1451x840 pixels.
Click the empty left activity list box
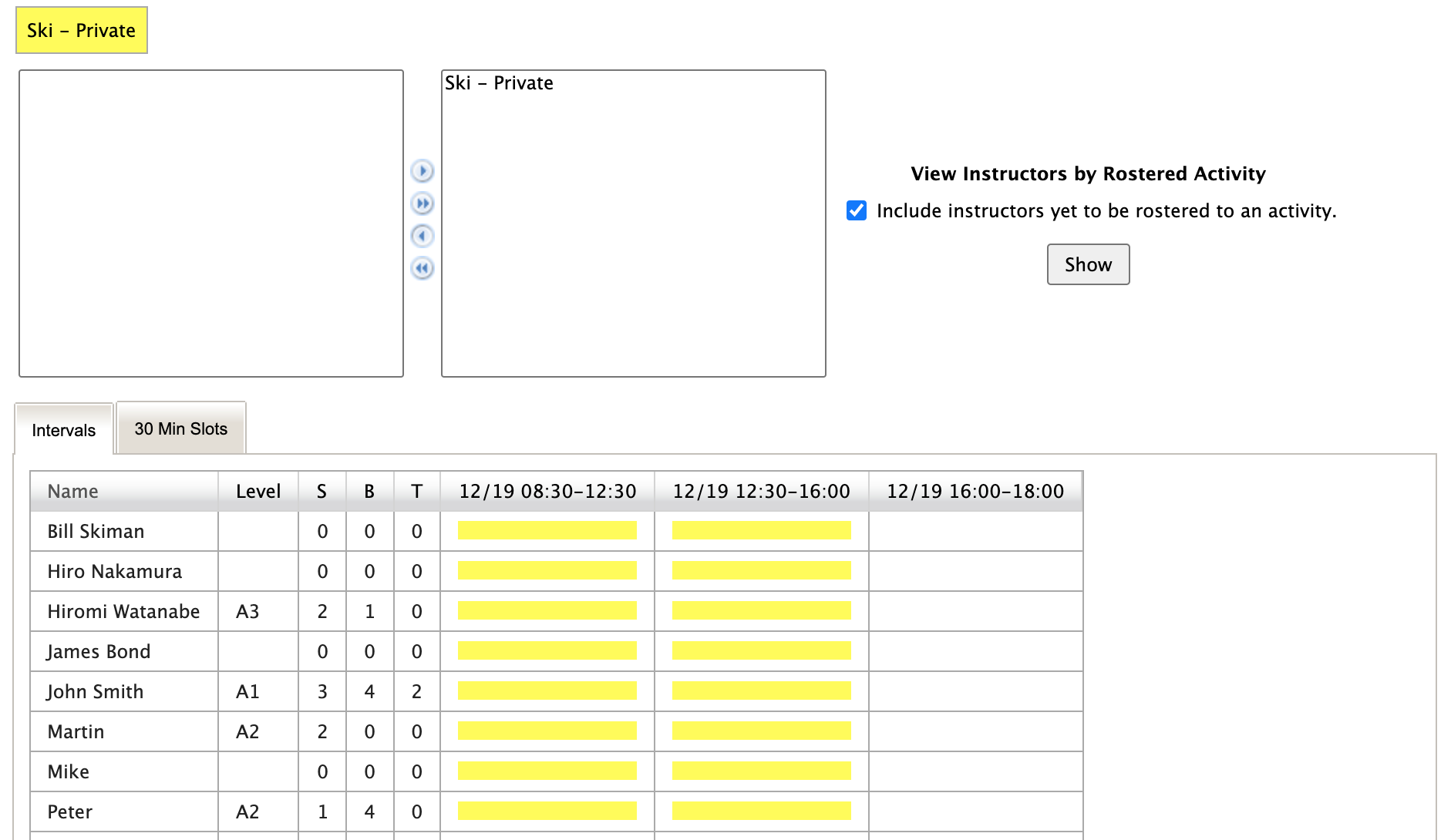coord(210,223)
